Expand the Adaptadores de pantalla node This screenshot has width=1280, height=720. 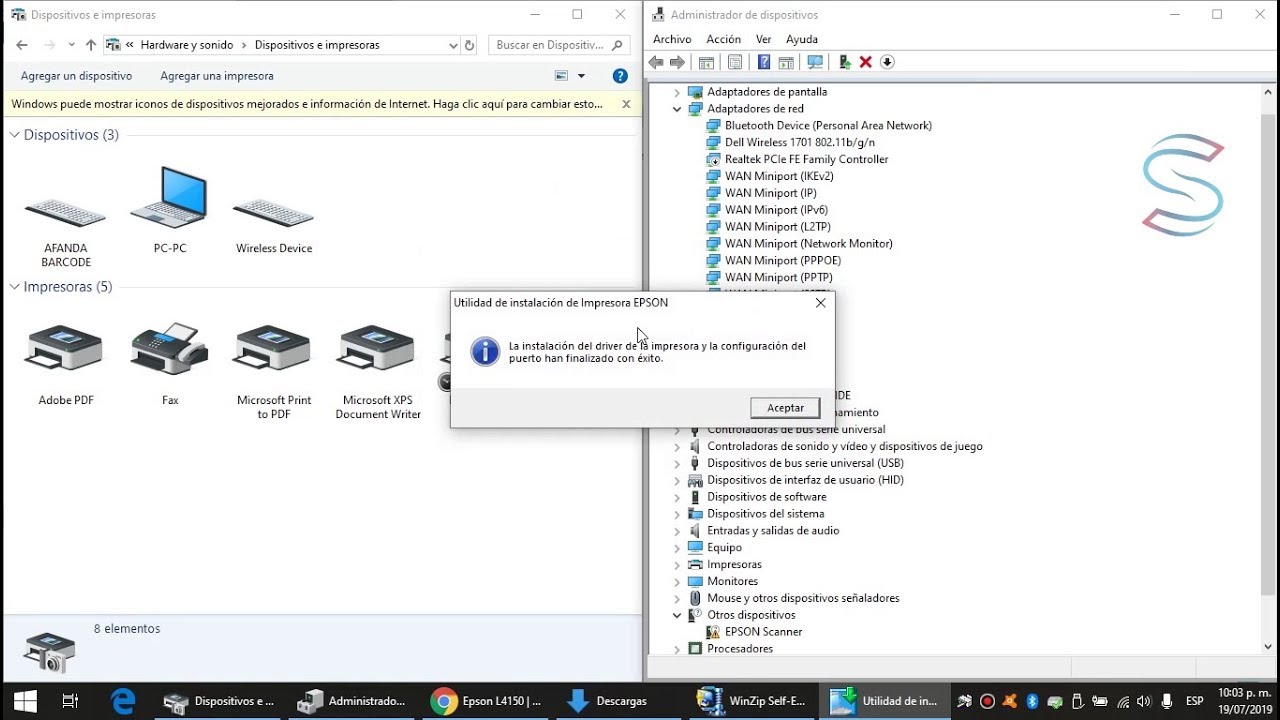point(677,92)
